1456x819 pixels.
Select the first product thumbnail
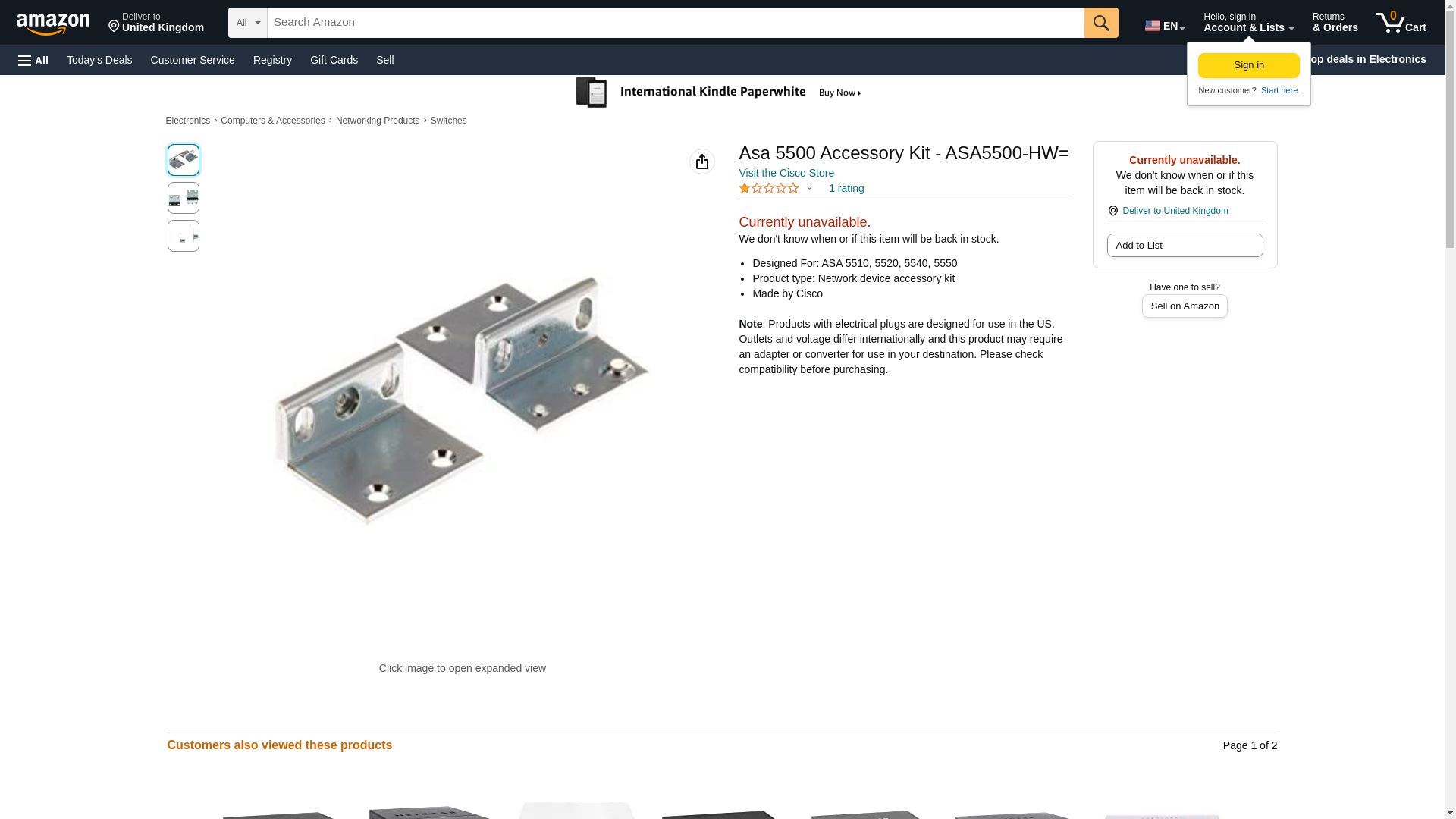pos(184,160)
